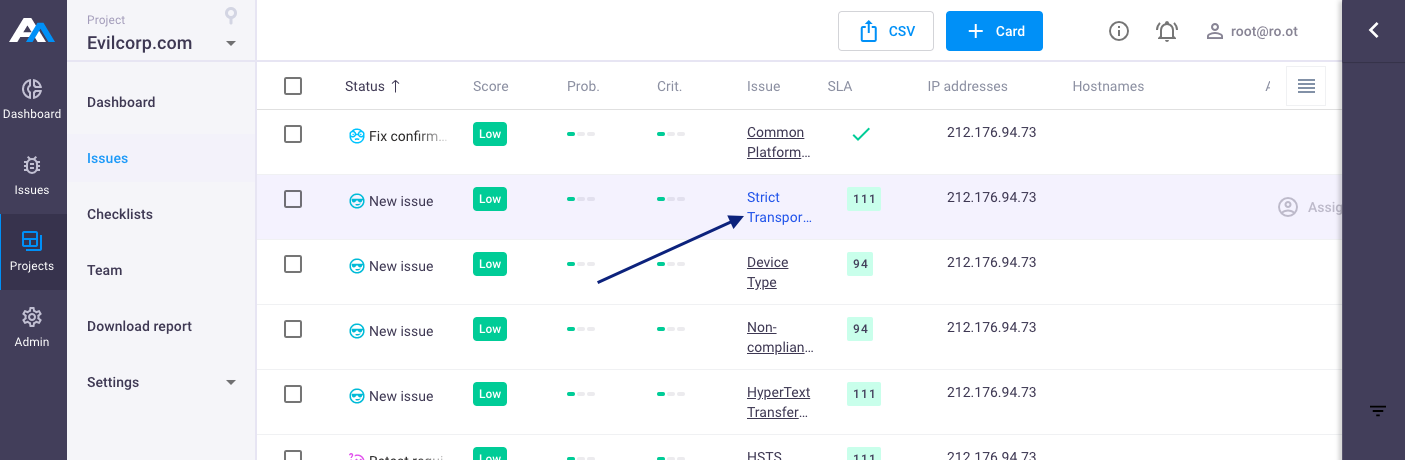The width and height of the screenshot is (1405, 460).
Task: Open the Device Type issue link
Action: click(x=767, y=272)
